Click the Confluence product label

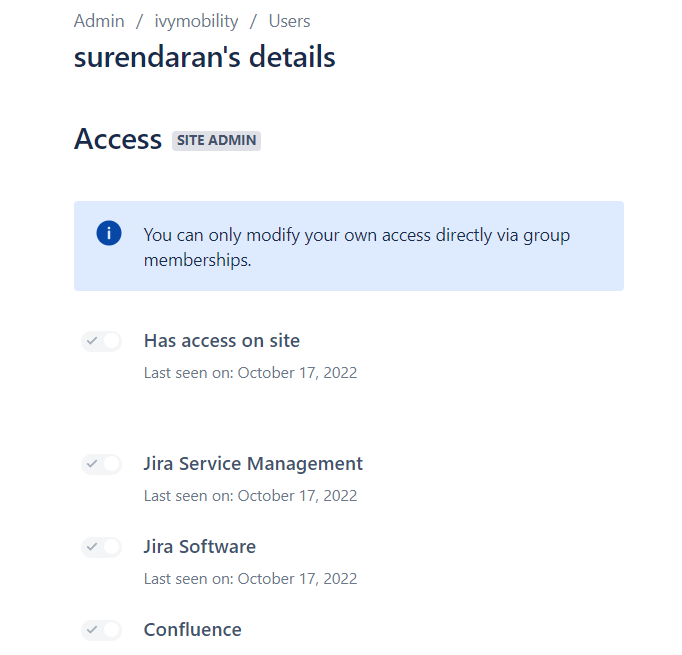193,630
